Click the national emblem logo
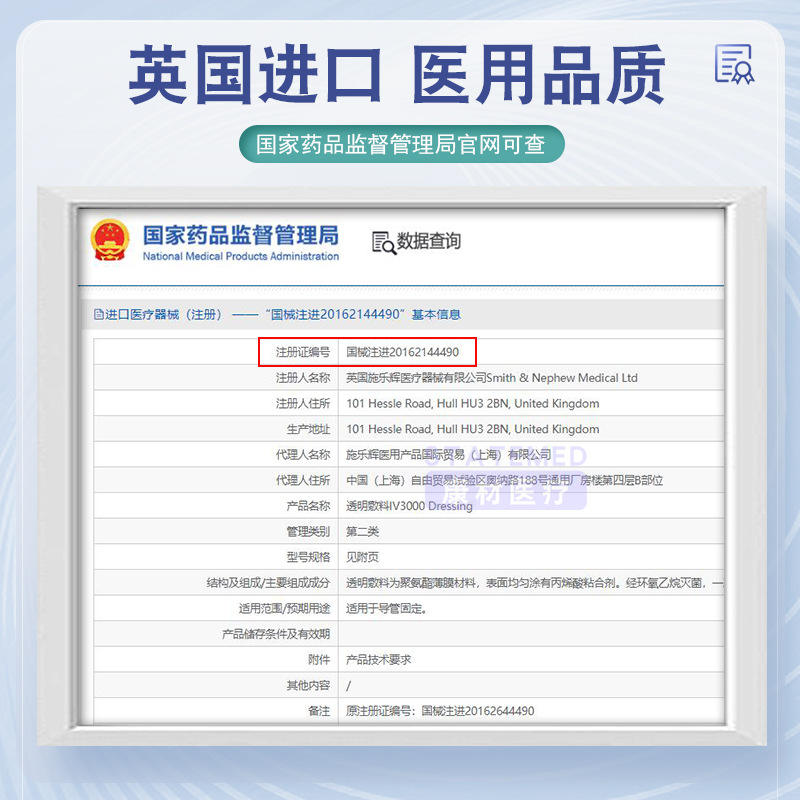The height and width of the screenshot is (800, 800). click(x=110, y=240)
